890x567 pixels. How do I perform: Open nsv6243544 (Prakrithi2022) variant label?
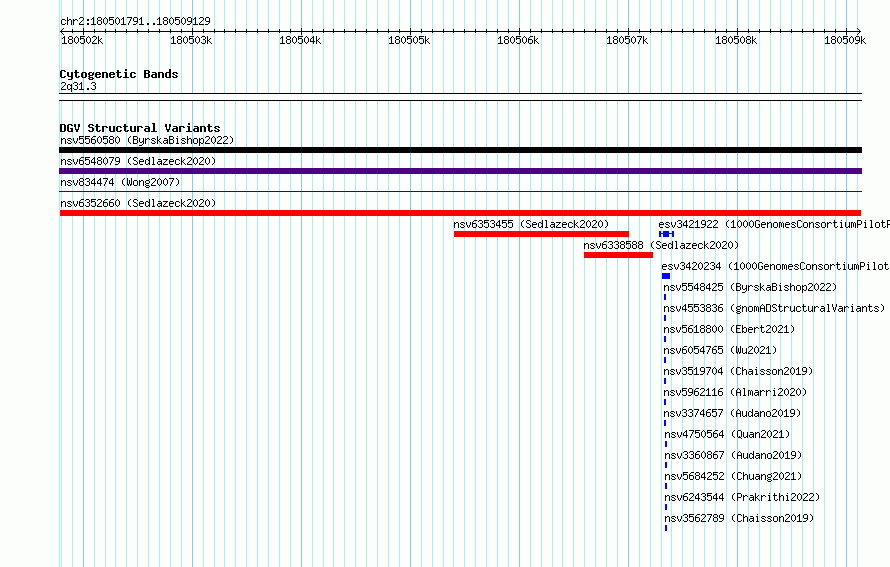pyautogui.click(x=742, y=497)
